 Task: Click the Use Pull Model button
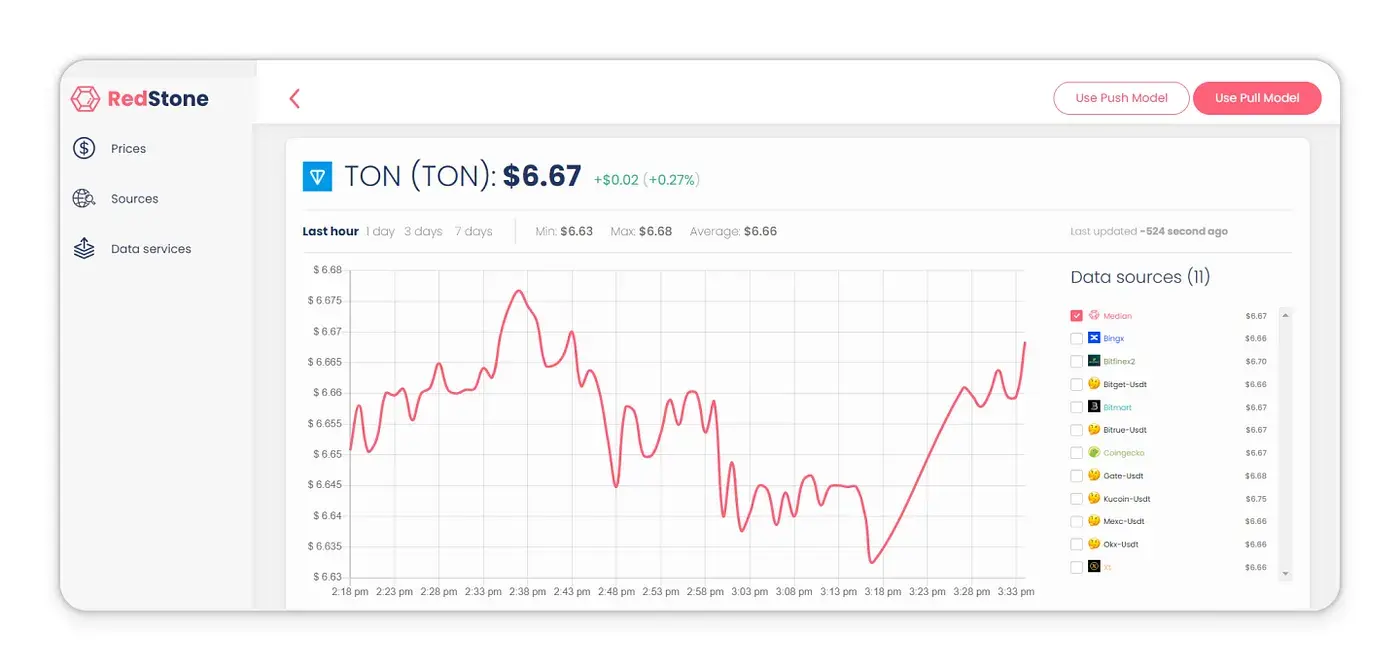pos(1257,98)
